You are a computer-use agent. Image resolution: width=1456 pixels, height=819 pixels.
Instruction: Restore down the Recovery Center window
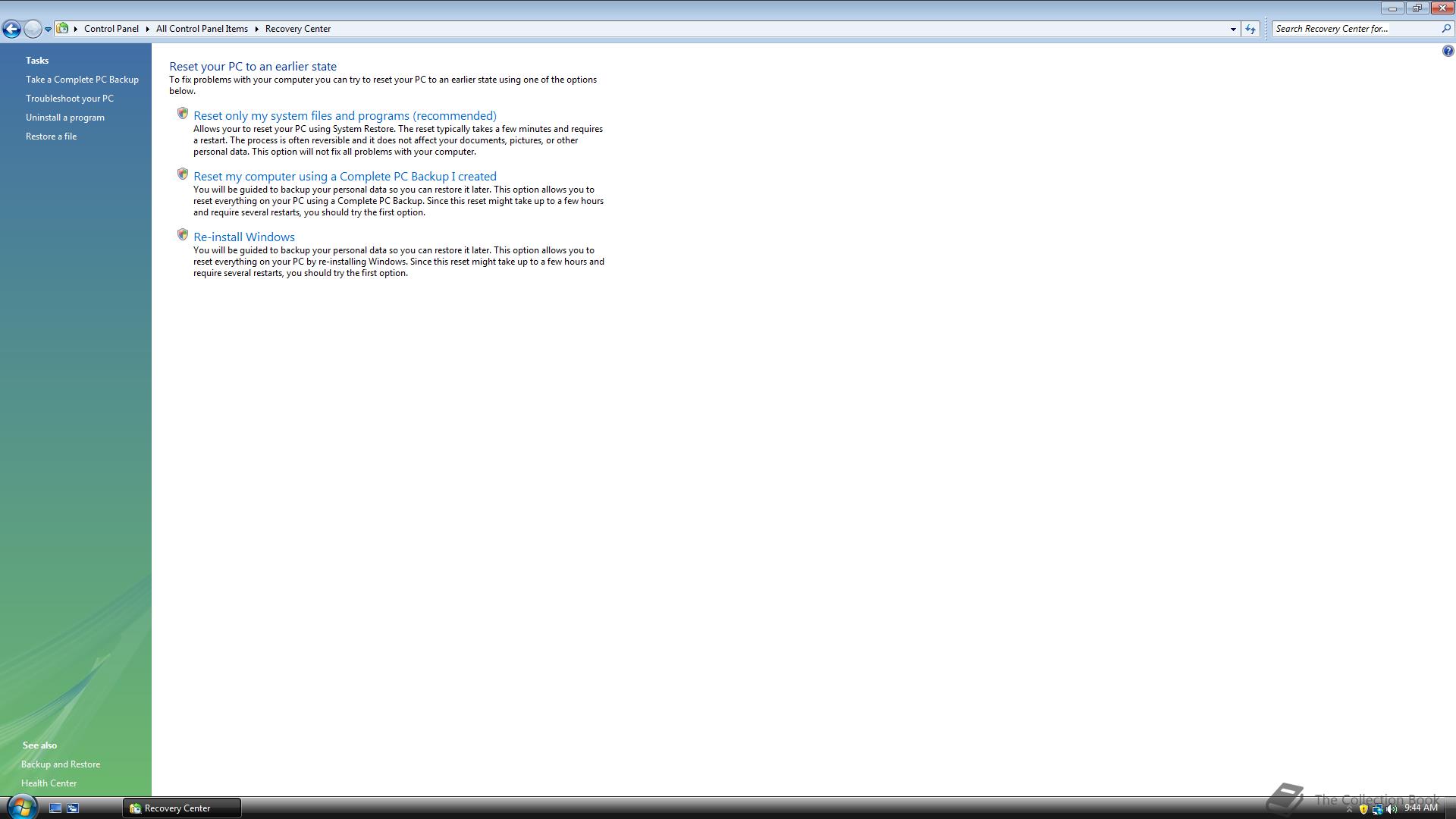(x=1417, y=8)
